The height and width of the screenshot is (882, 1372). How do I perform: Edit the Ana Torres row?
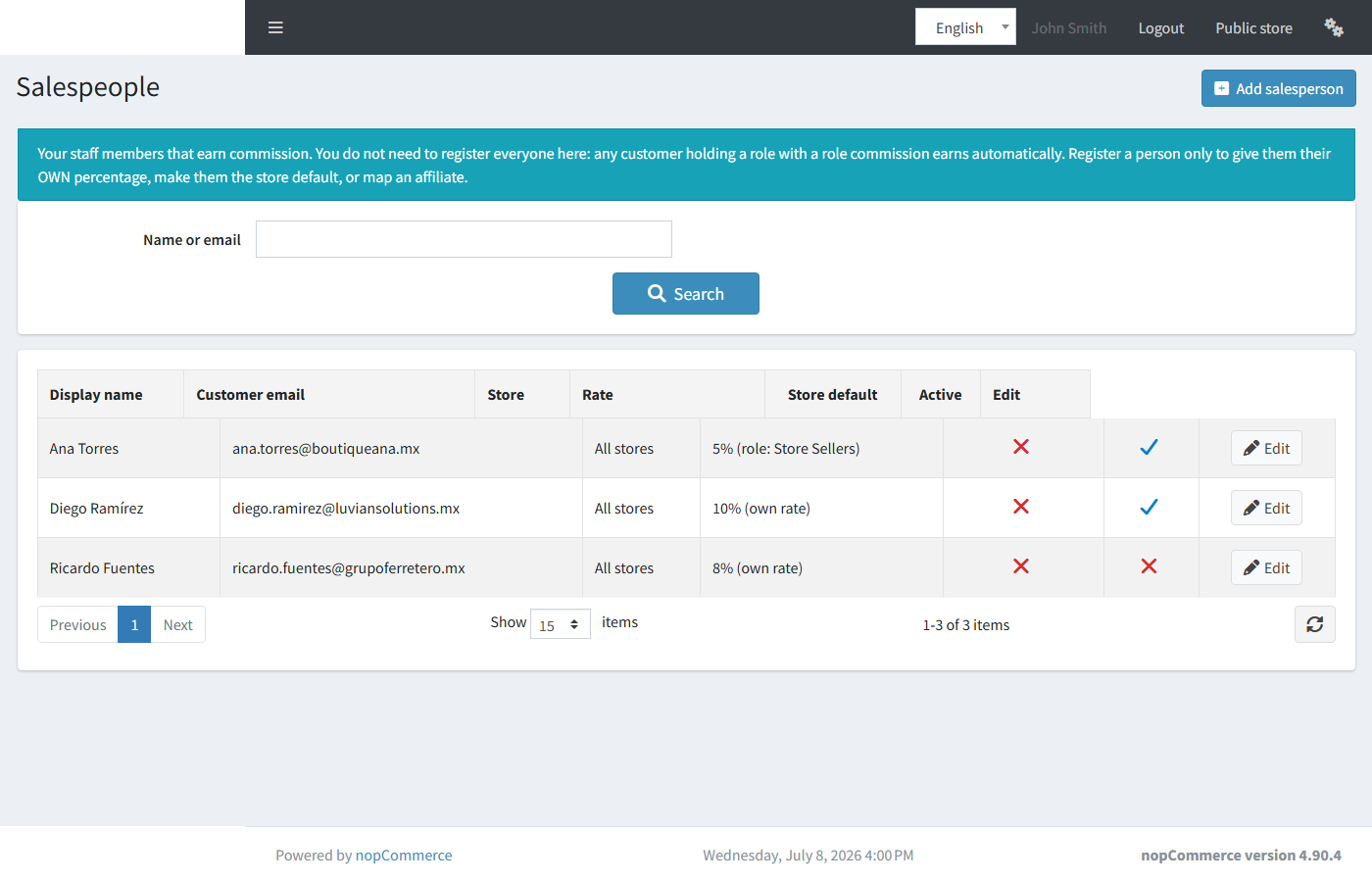(1266, 448)
